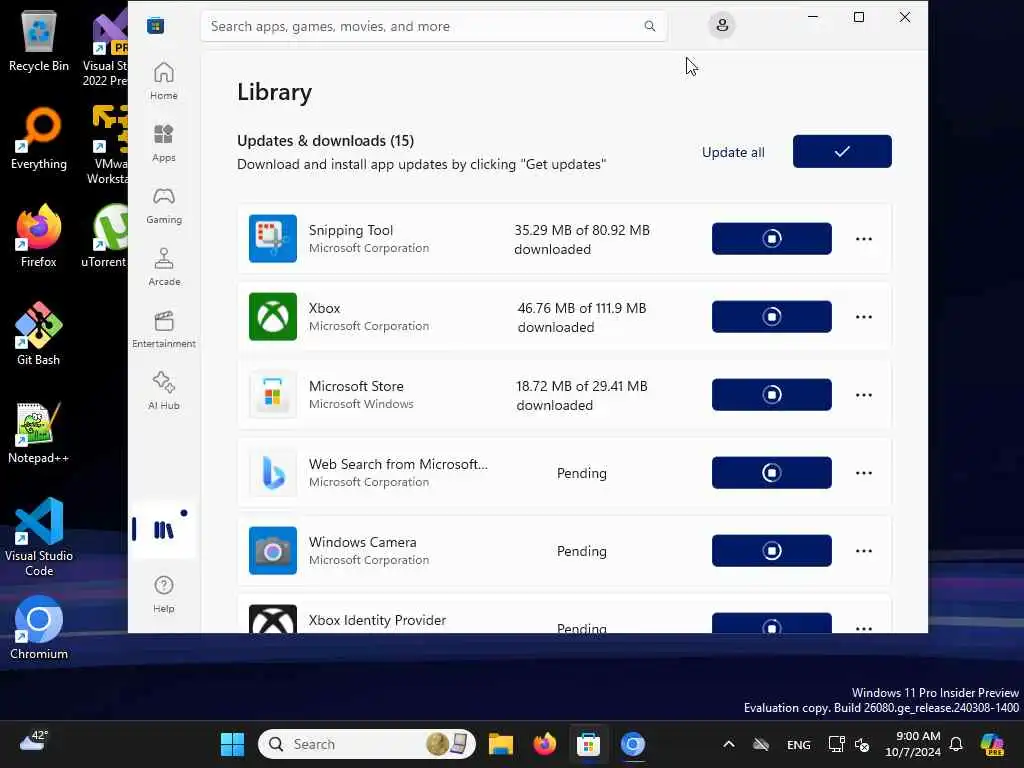Click '18.72 MB of 29.41 MB downloaded' text
Viewport: 1024px width, 768px height.
coord(581,395)
